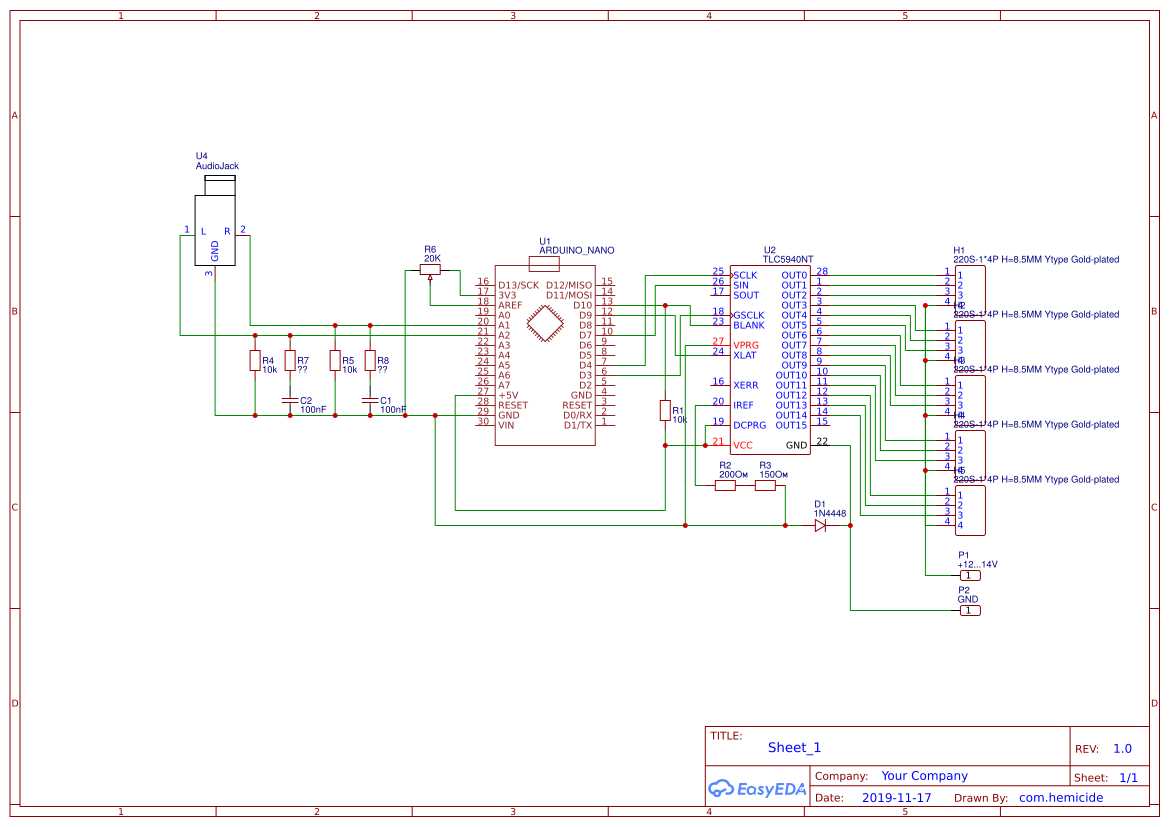Screen dimensions: 1171x827
Task: Click the OUT7 pin label
Action: coord(794,345)
